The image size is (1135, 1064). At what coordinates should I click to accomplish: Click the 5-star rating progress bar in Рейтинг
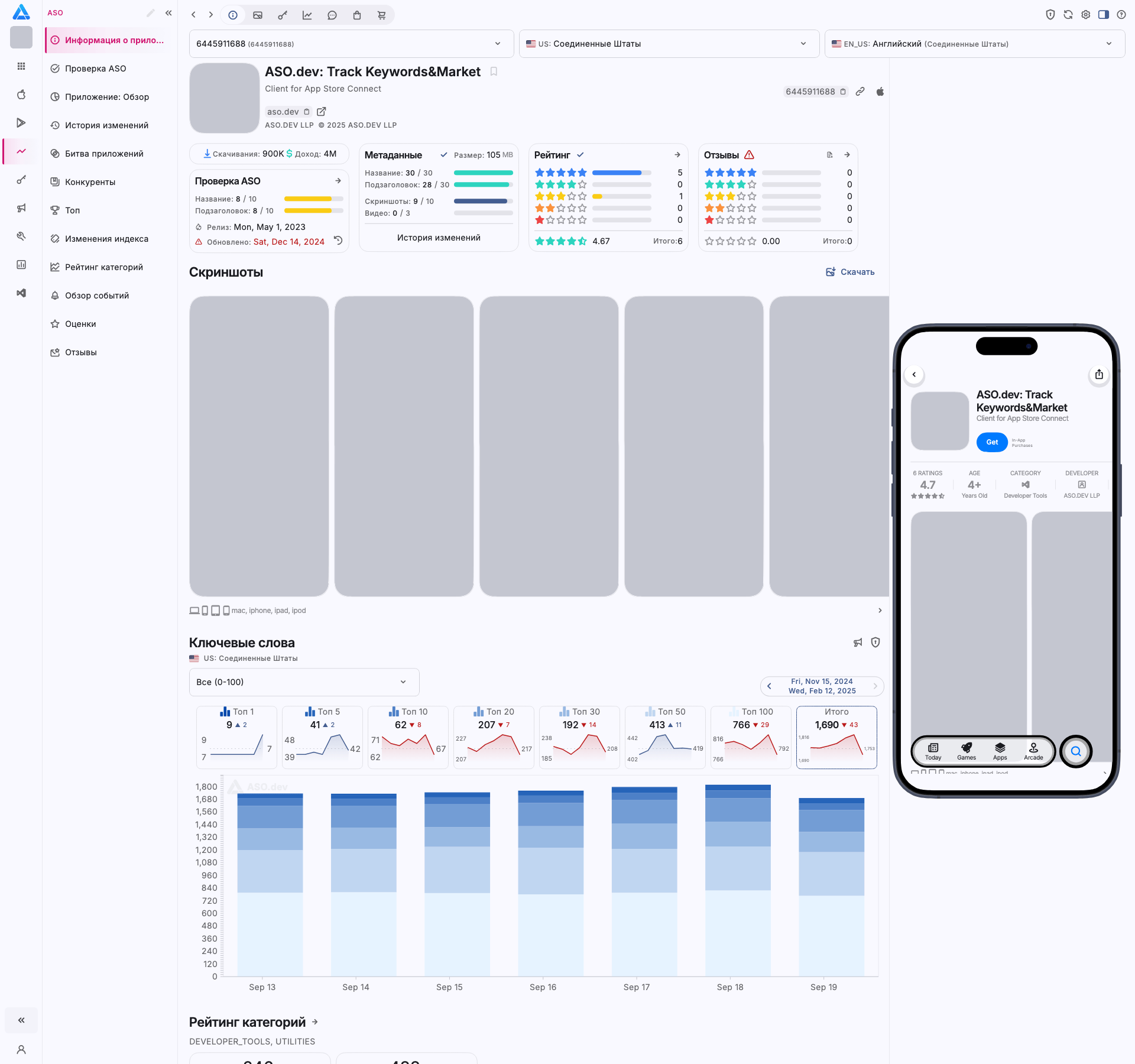[622, 173]
